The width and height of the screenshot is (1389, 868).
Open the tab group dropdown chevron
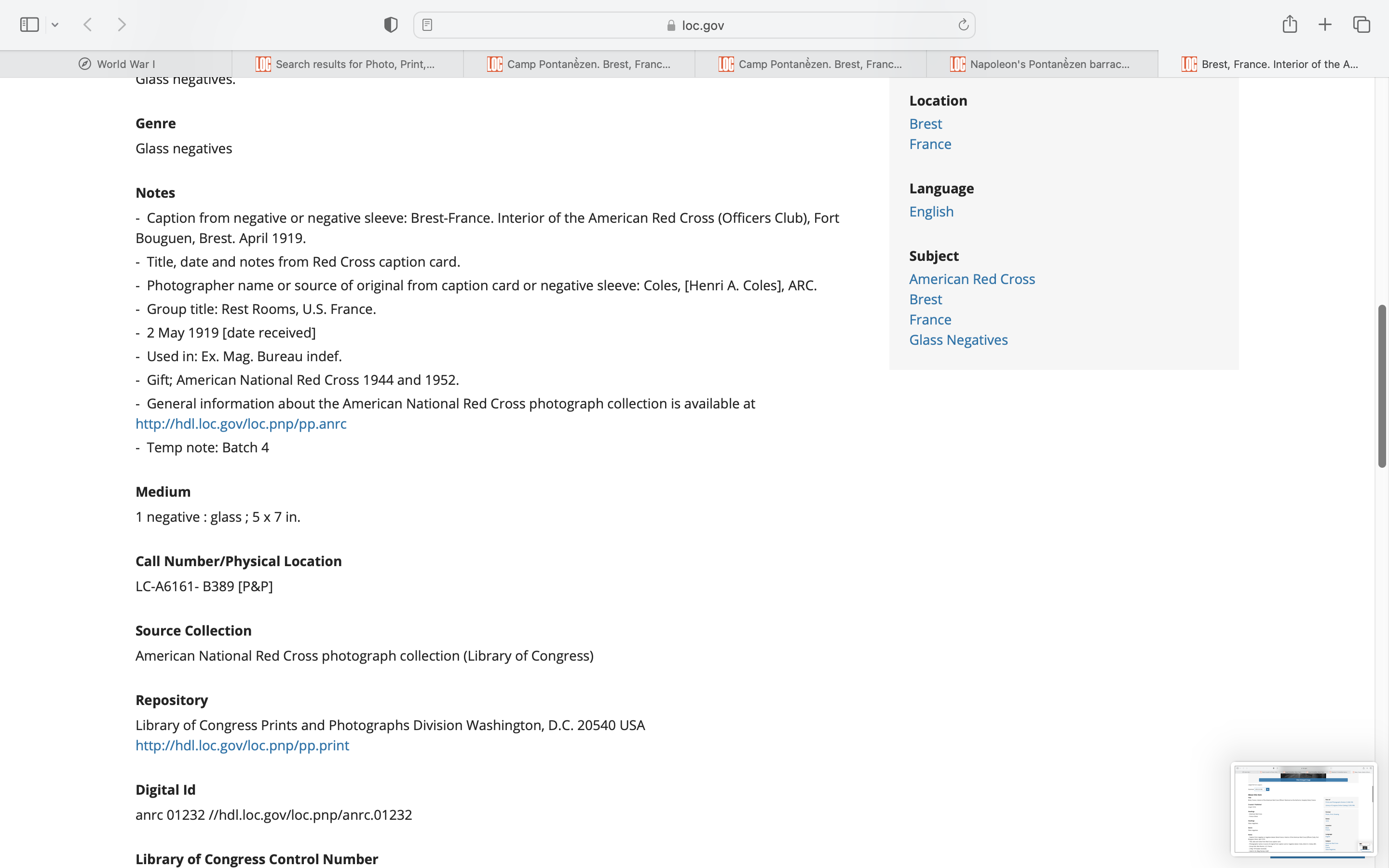55,25
